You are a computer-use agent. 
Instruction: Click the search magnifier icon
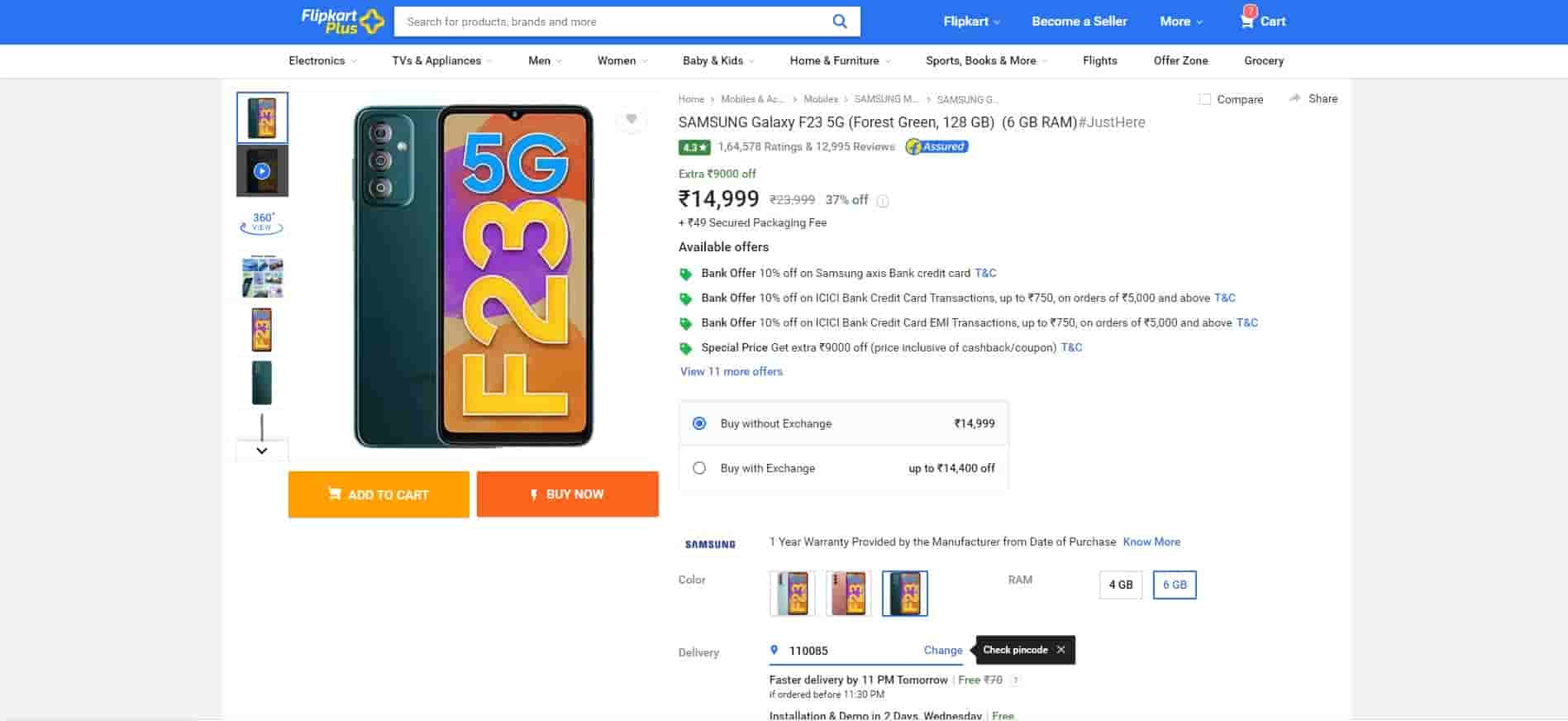pyautogui.click(x=840, y=21)
